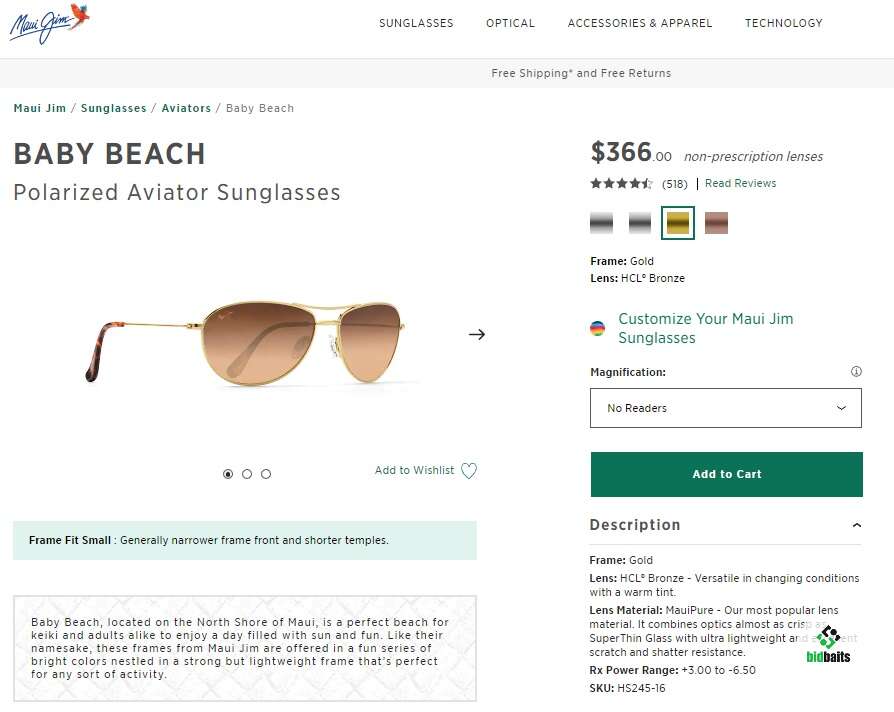The height and width of the screenshot is (712, 894).
Task: Select the second image carousel dot
Action: point(247,474)
